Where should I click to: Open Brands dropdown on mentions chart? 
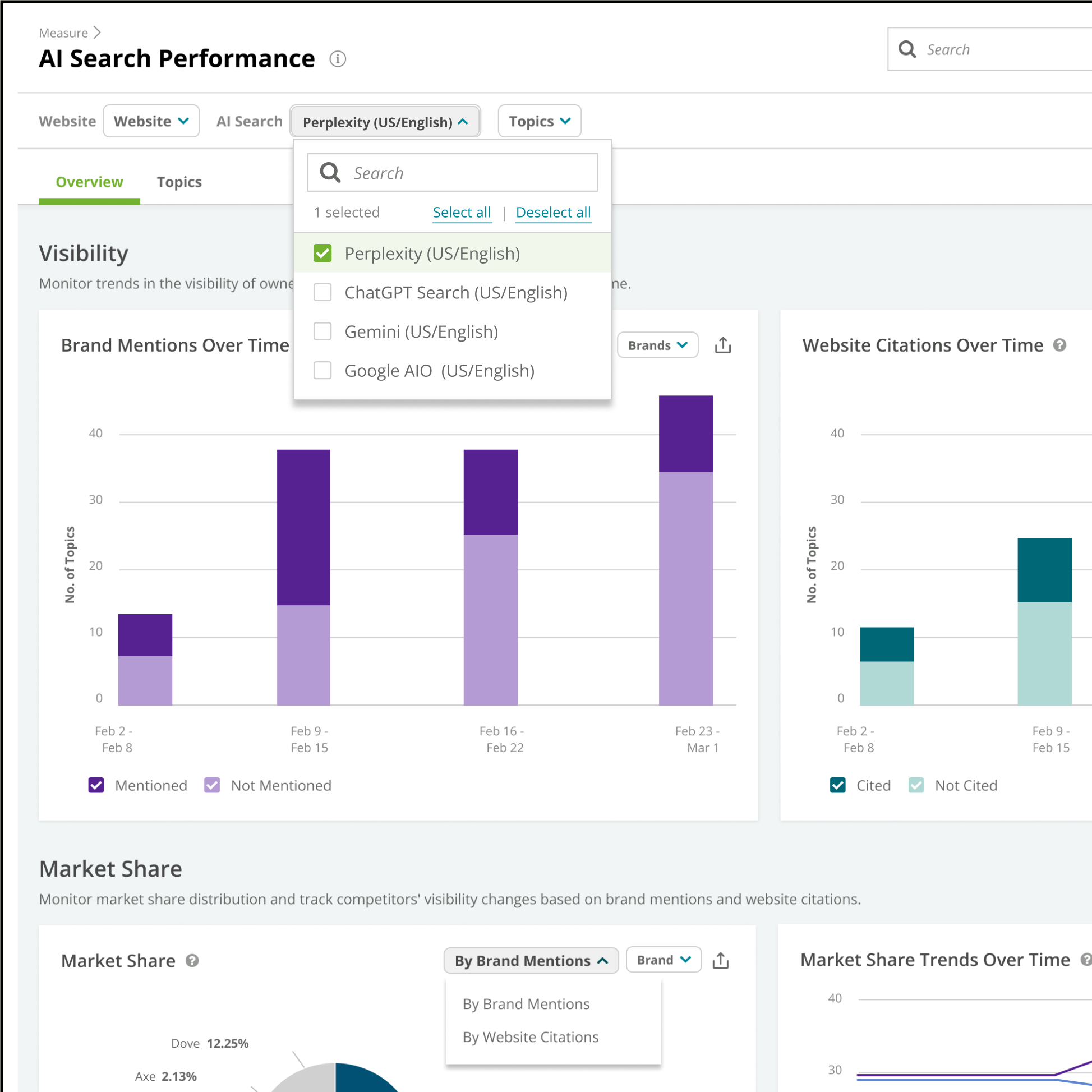[x=657, y=345]
